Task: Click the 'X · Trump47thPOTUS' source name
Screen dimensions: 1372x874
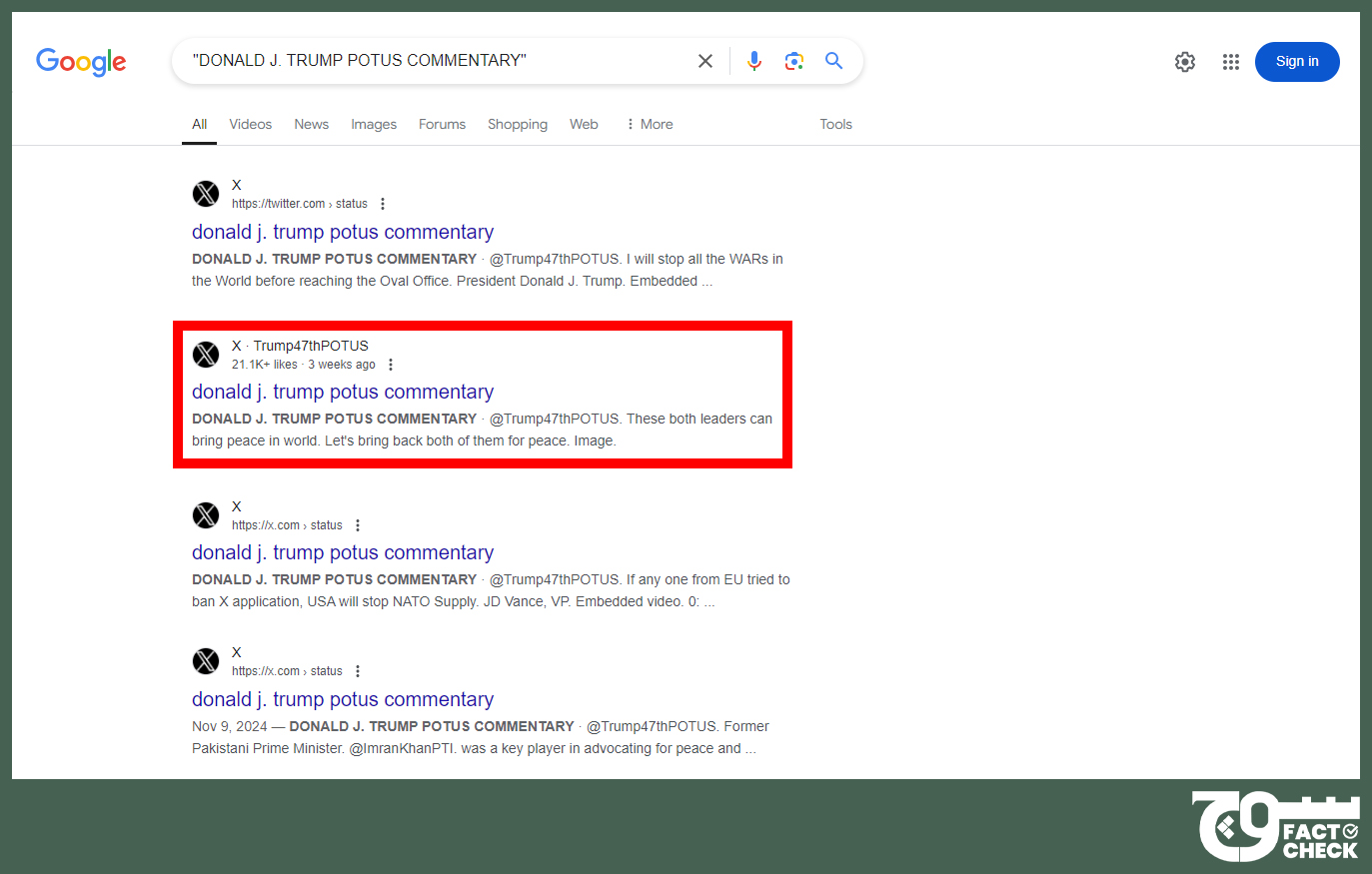Action: pos(300,346)
